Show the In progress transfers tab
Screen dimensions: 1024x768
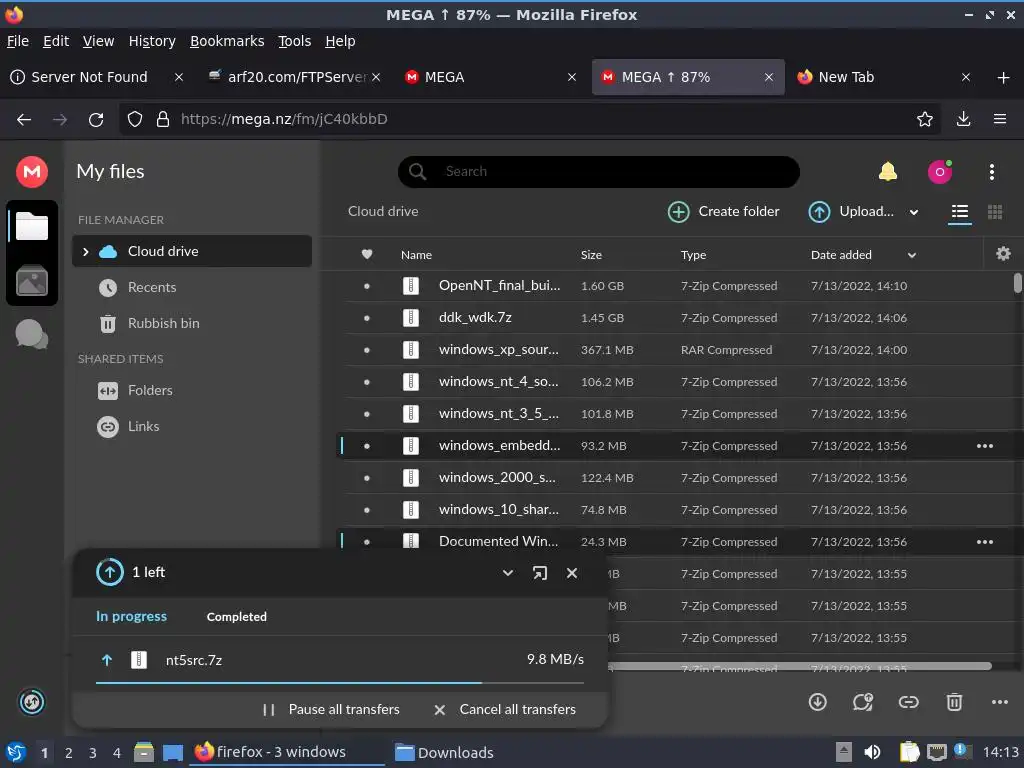tap(131, 616)
